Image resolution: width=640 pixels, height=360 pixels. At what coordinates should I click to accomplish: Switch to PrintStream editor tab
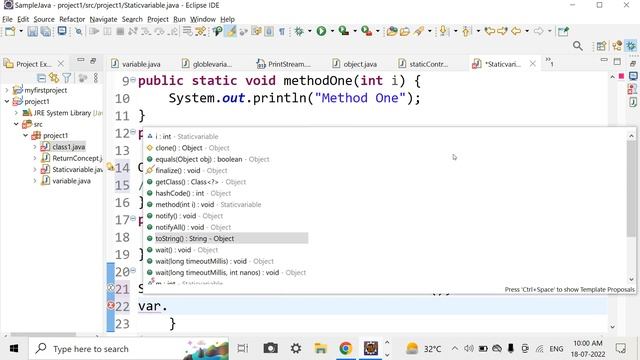tap(284, 64)
